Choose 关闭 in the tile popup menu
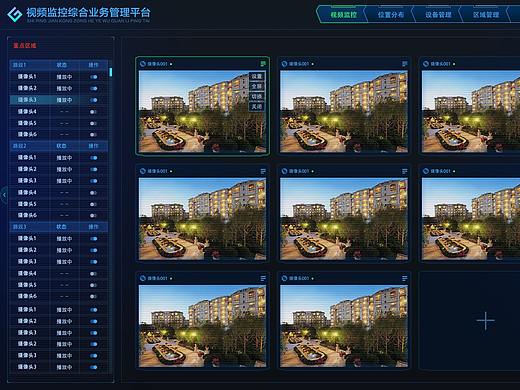Image resolution: width=520 pixels, height=390 pixels. [x=257, y=106]
